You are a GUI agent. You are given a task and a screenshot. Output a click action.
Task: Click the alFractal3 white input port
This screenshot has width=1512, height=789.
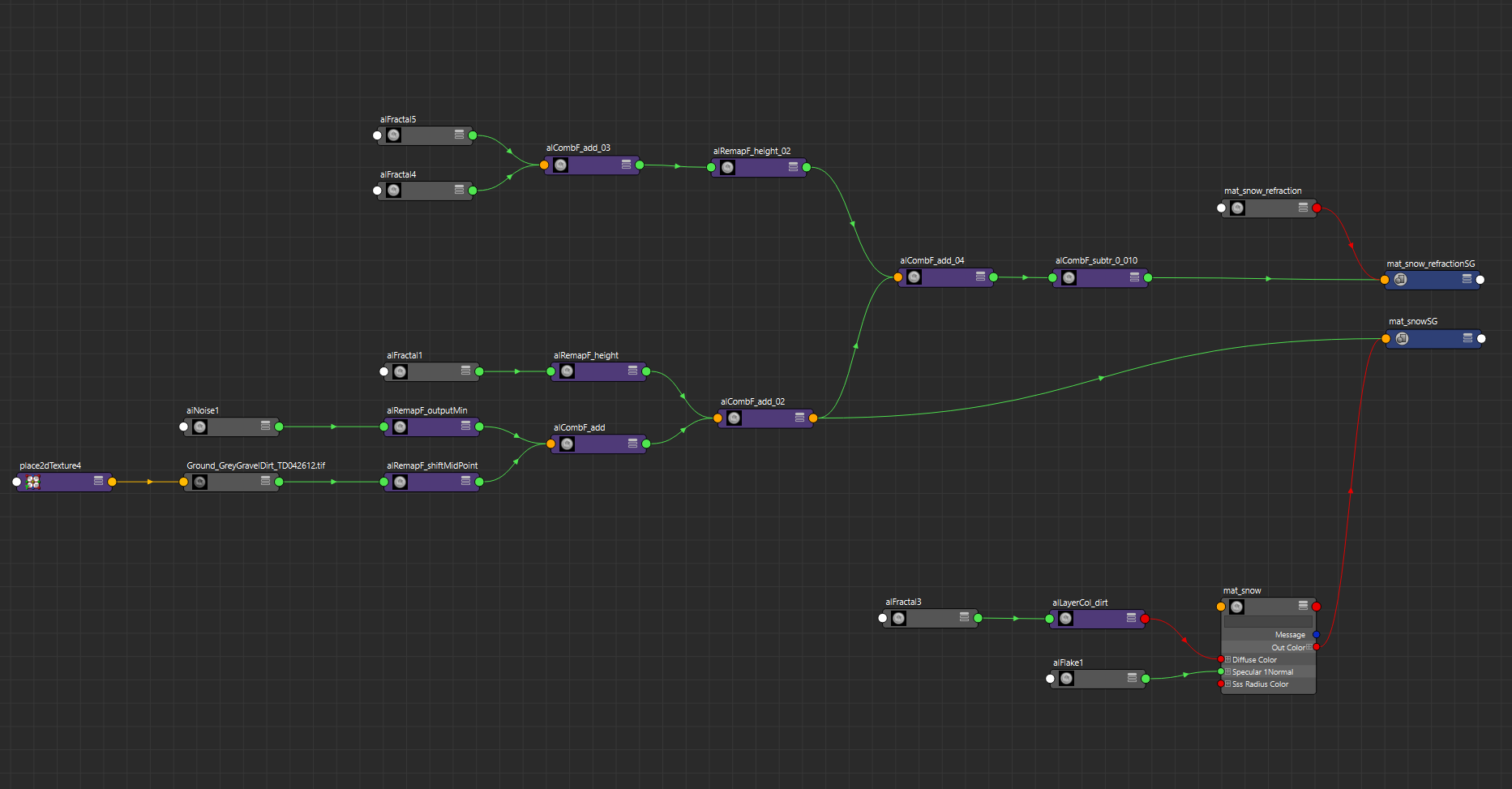(x=883, y=618)
